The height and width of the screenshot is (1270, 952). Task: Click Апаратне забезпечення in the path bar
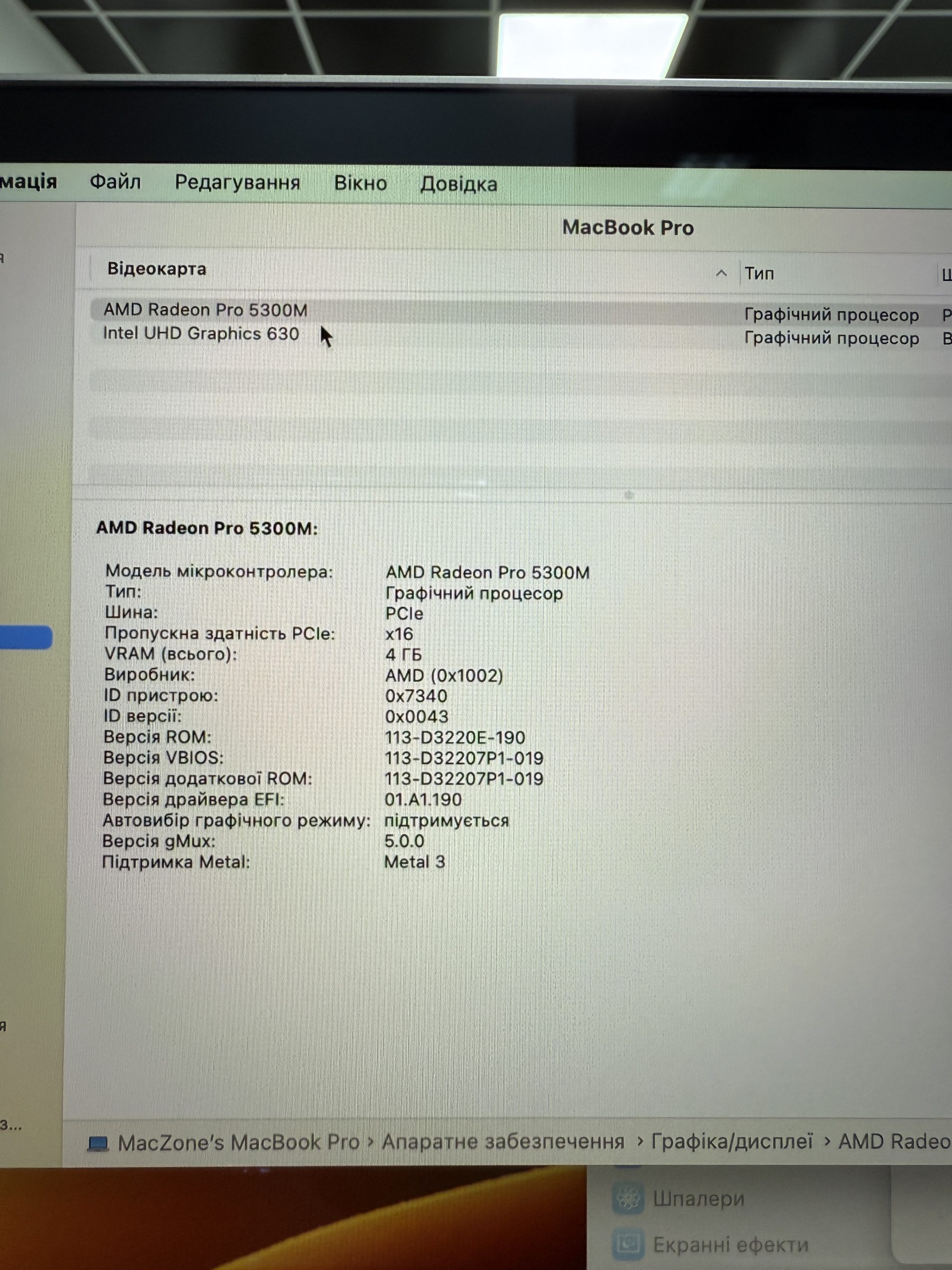503,1142
